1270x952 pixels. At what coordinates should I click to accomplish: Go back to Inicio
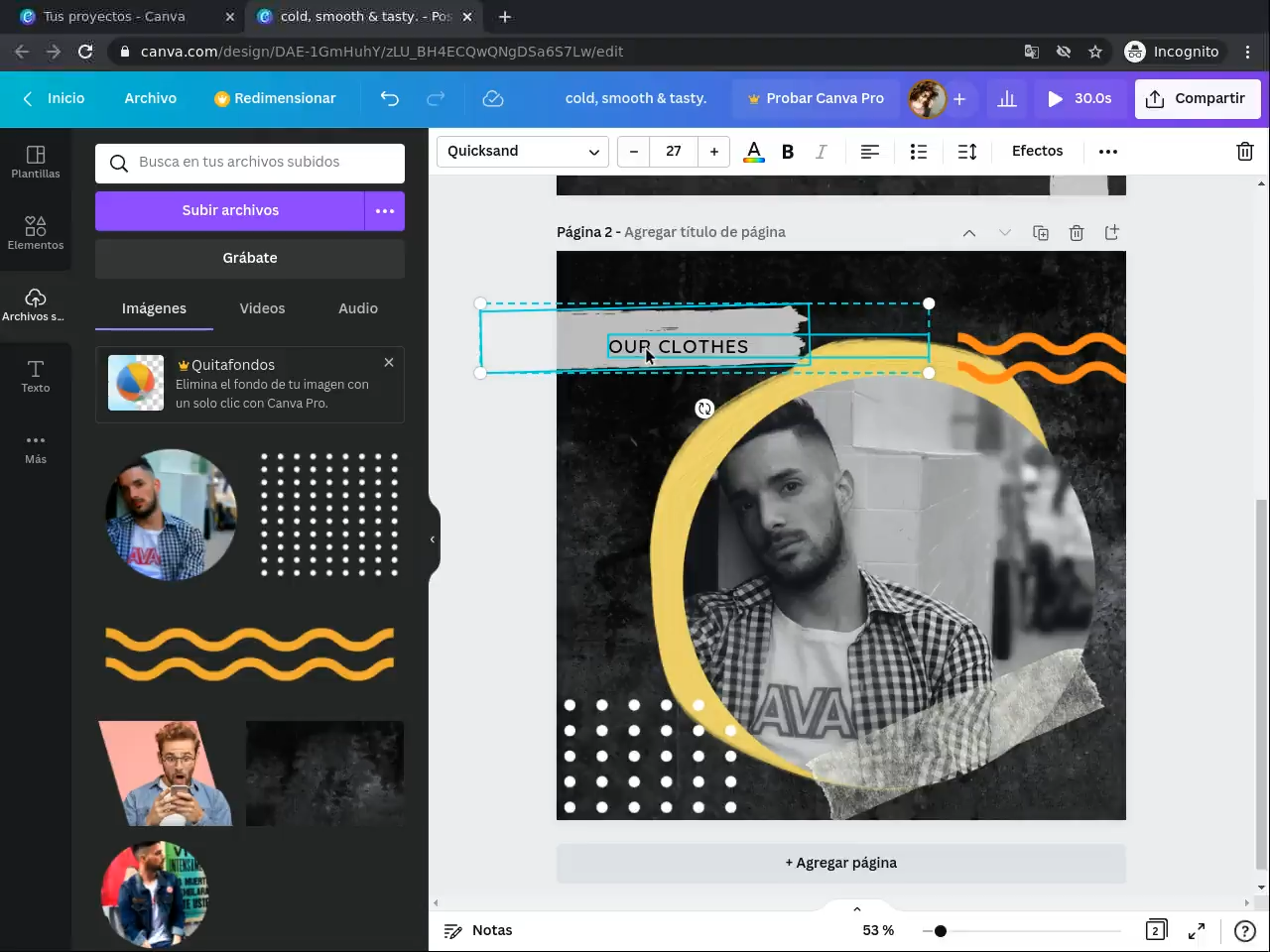pyautogui.click(x=55, y=98)
